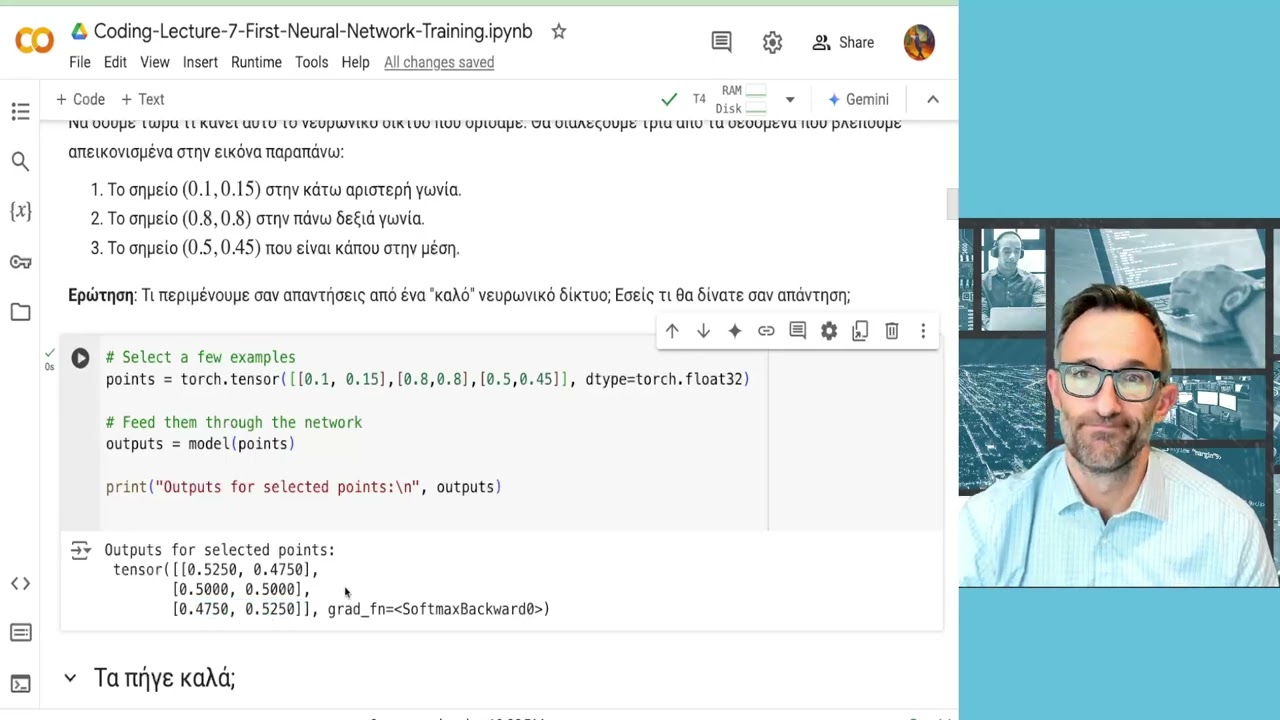This screenshot has height=720, width=1280.
Task: Open the Terminal icon
Action: [x=20, y=684]
